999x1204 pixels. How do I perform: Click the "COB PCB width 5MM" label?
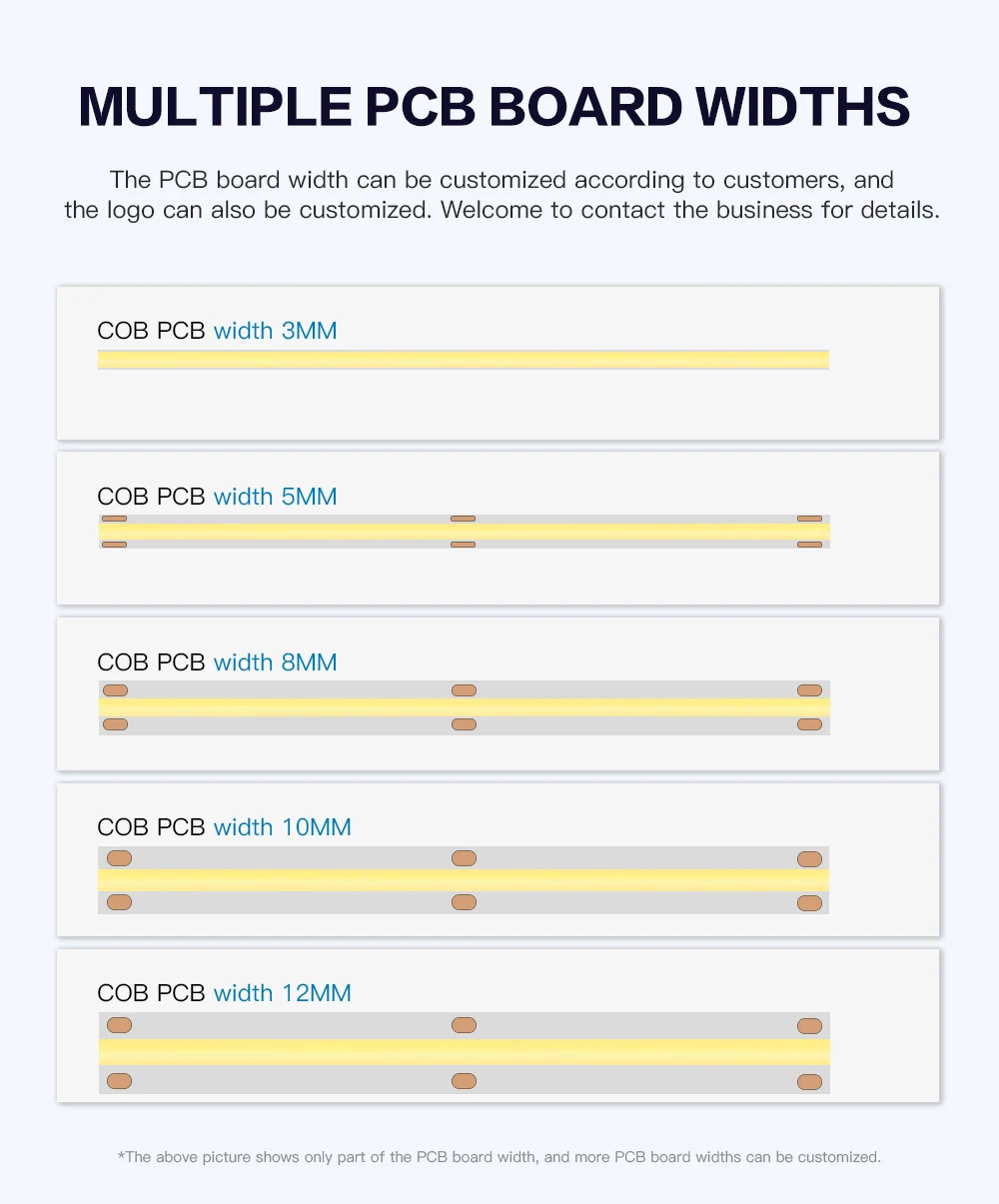point(217,497)
